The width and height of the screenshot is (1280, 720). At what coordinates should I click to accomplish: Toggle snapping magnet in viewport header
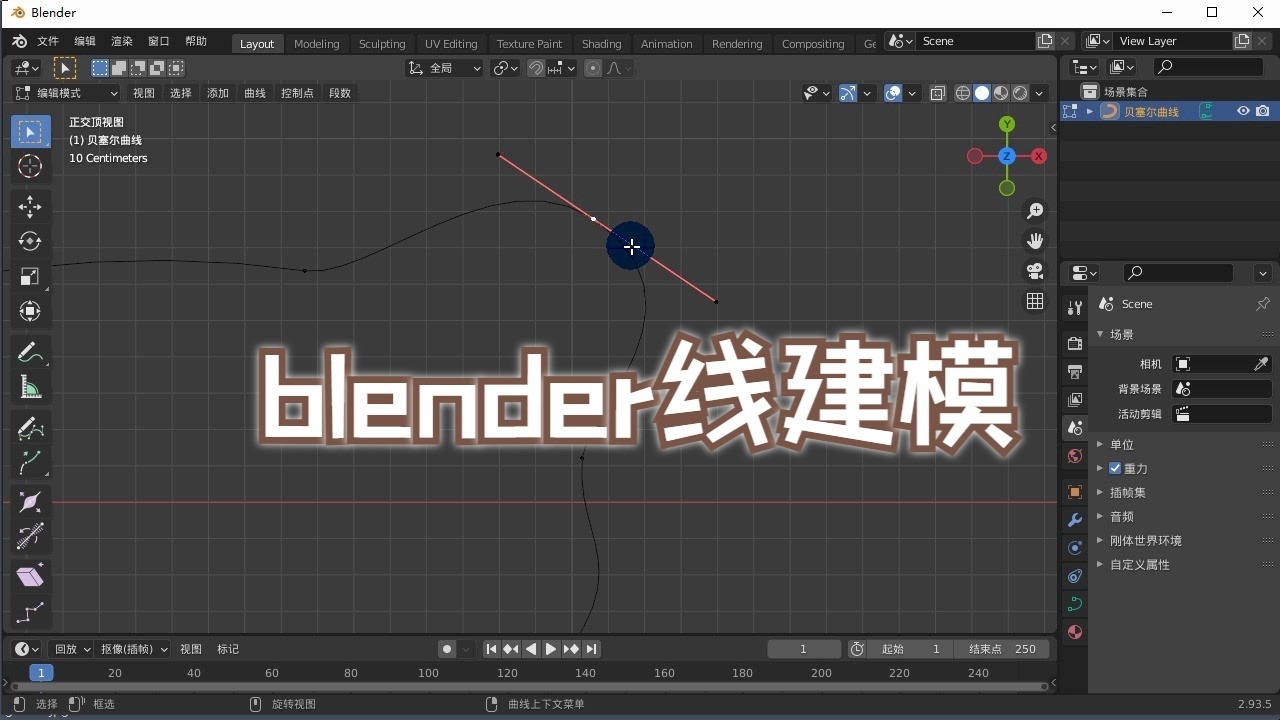tap(537, 68)
